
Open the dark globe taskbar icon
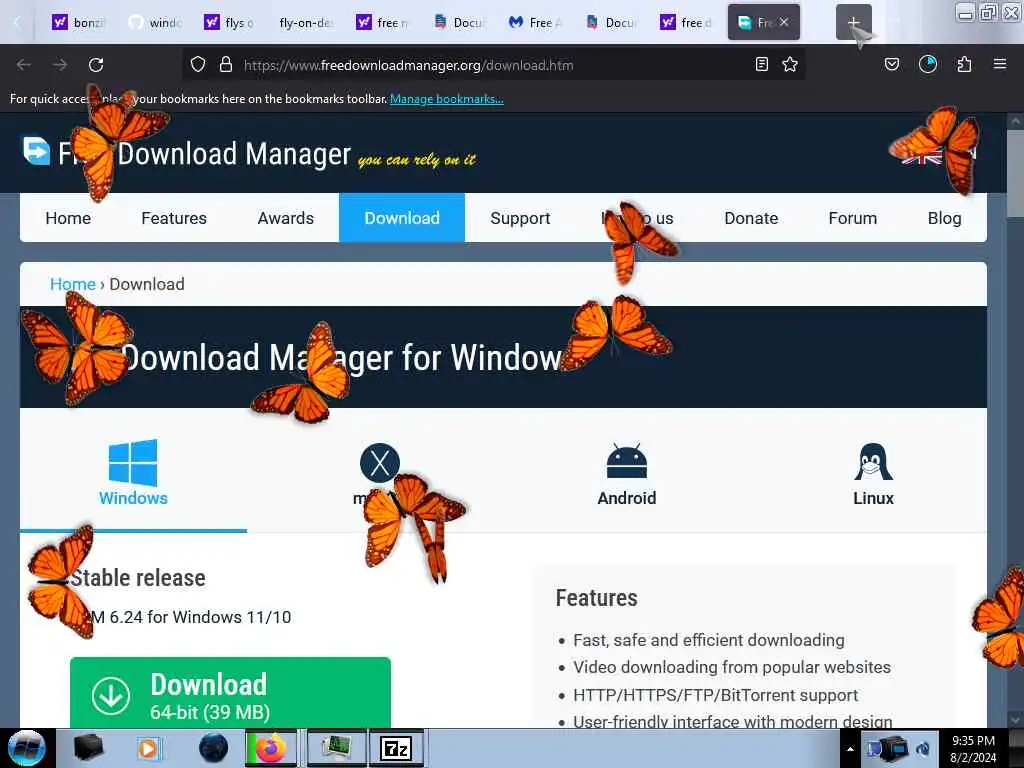[213, 748]
